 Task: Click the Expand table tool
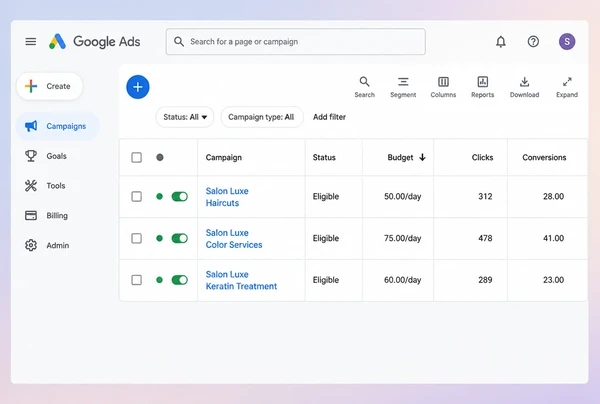(567, 87)
